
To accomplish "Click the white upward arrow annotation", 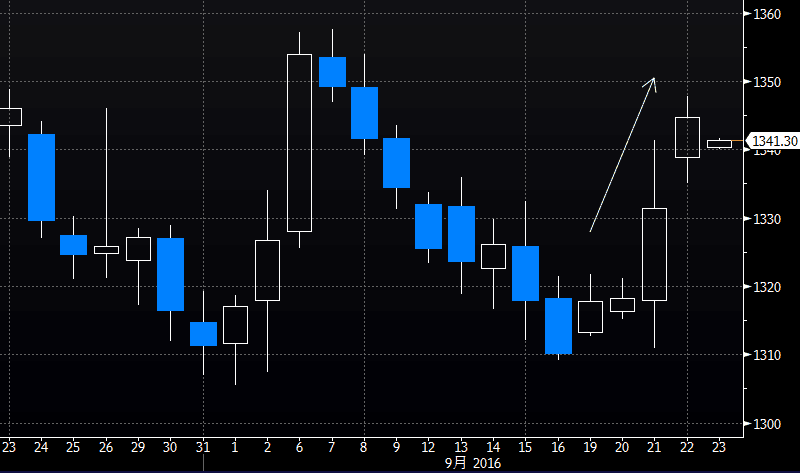I will 622,154.
